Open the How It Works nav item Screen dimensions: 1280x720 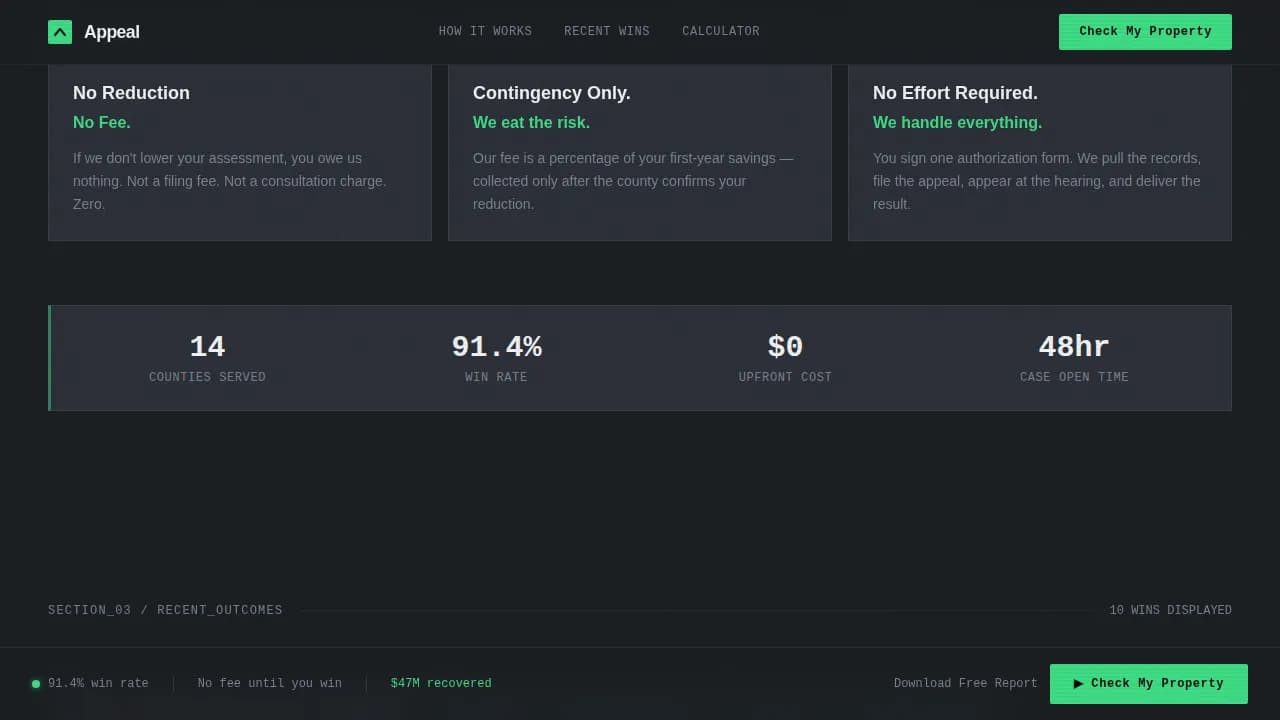(485, 31)
